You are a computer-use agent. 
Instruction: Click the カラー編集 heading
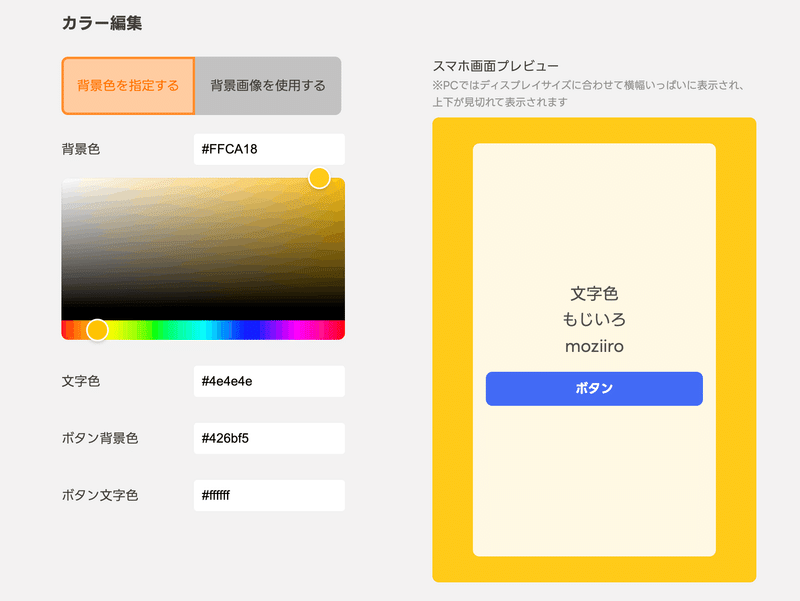pyautogui.click(x=102, y=23)
